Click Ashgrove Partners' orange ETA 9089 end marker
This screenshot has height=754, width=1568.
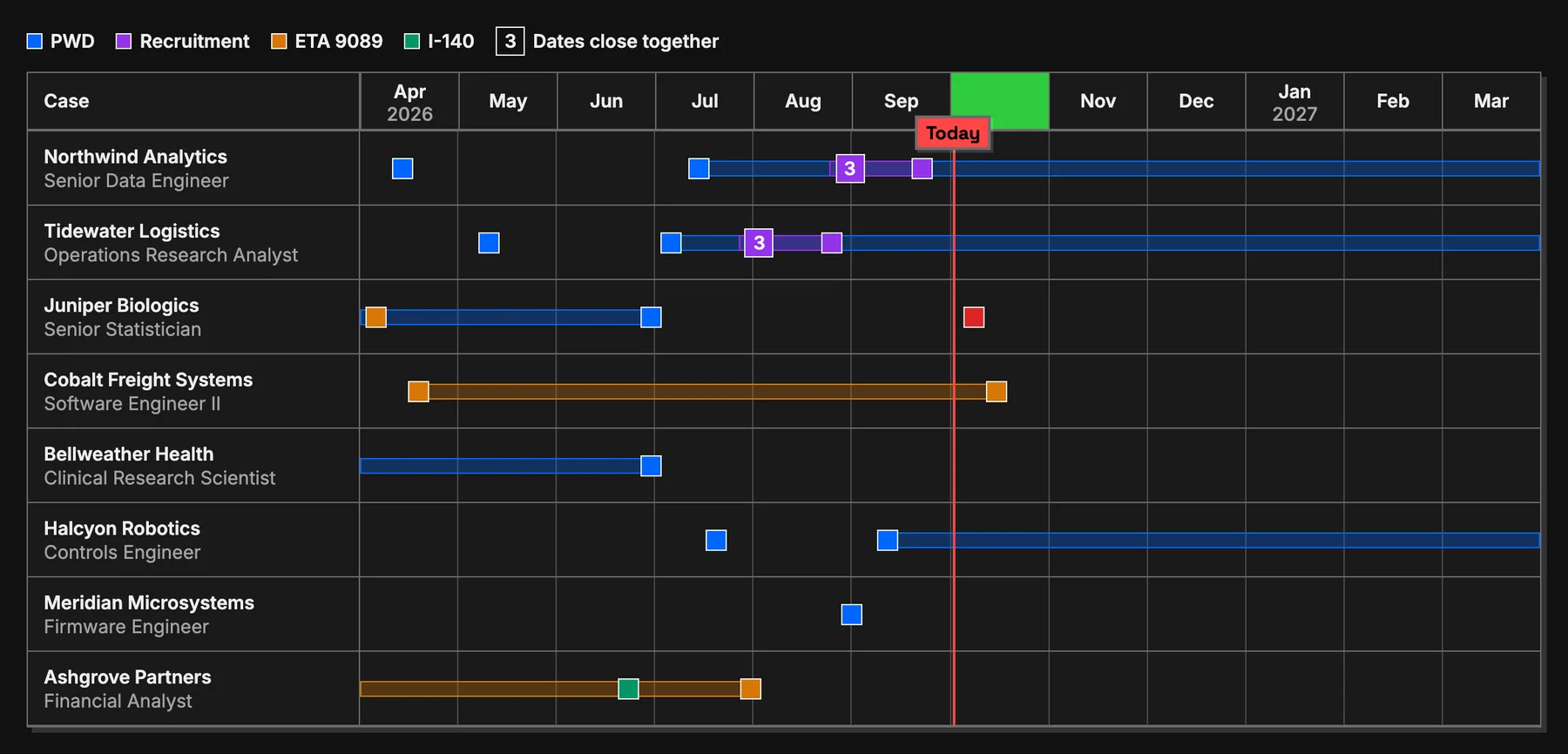tap(750, 689)
